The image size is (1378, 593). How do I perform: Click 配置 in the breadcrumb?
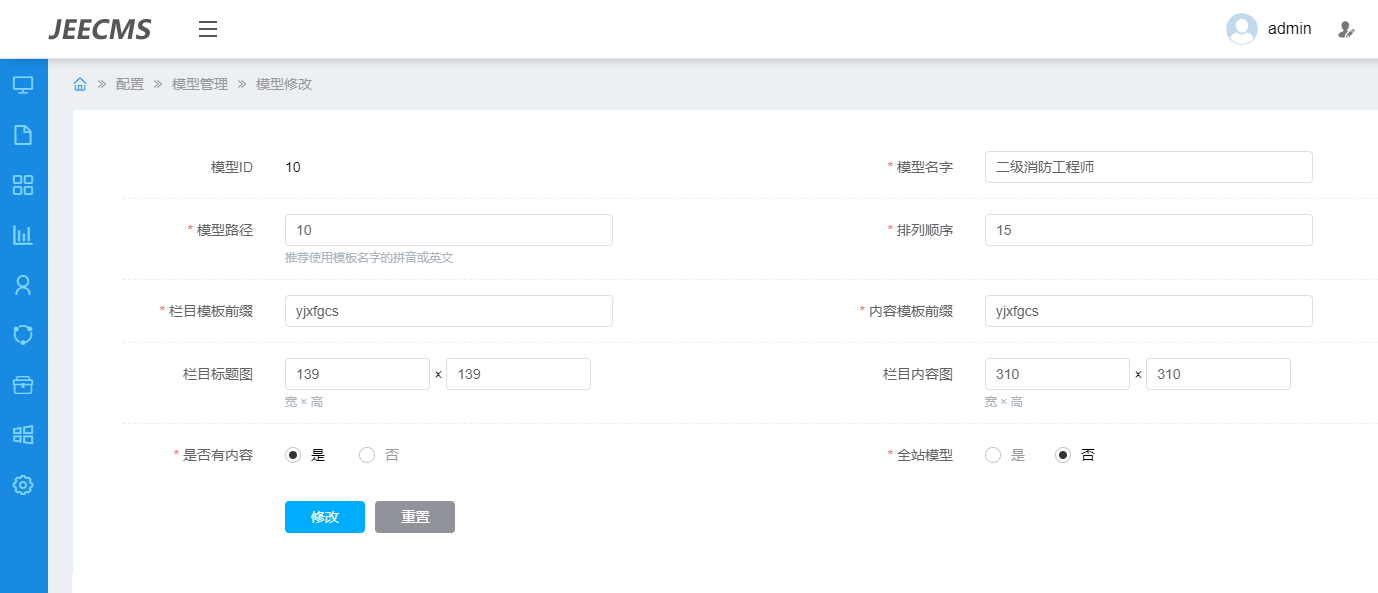(130, 84)
